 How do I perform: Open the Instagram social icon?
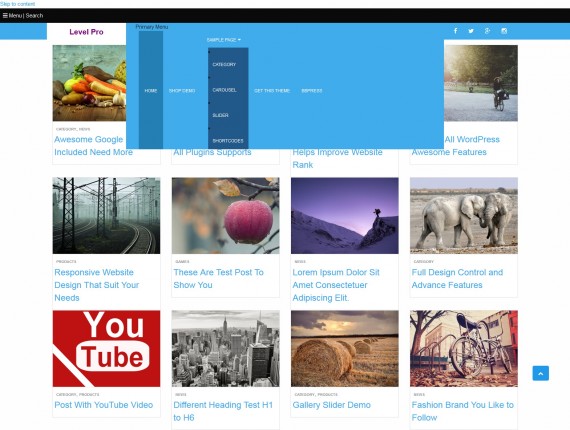tap(504, 31)
